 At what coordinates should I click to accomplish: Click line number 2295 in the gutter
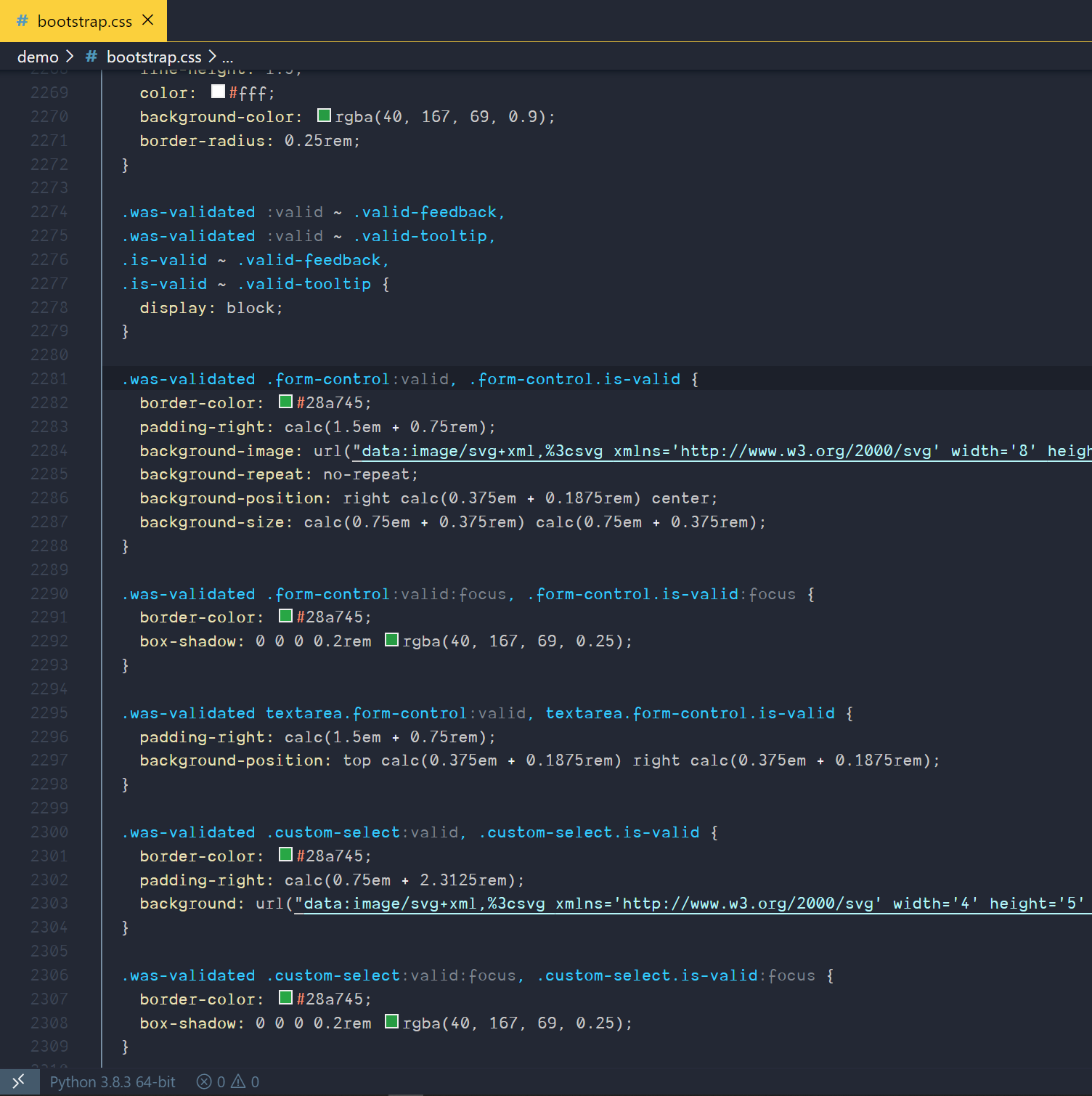pos(49,713)
